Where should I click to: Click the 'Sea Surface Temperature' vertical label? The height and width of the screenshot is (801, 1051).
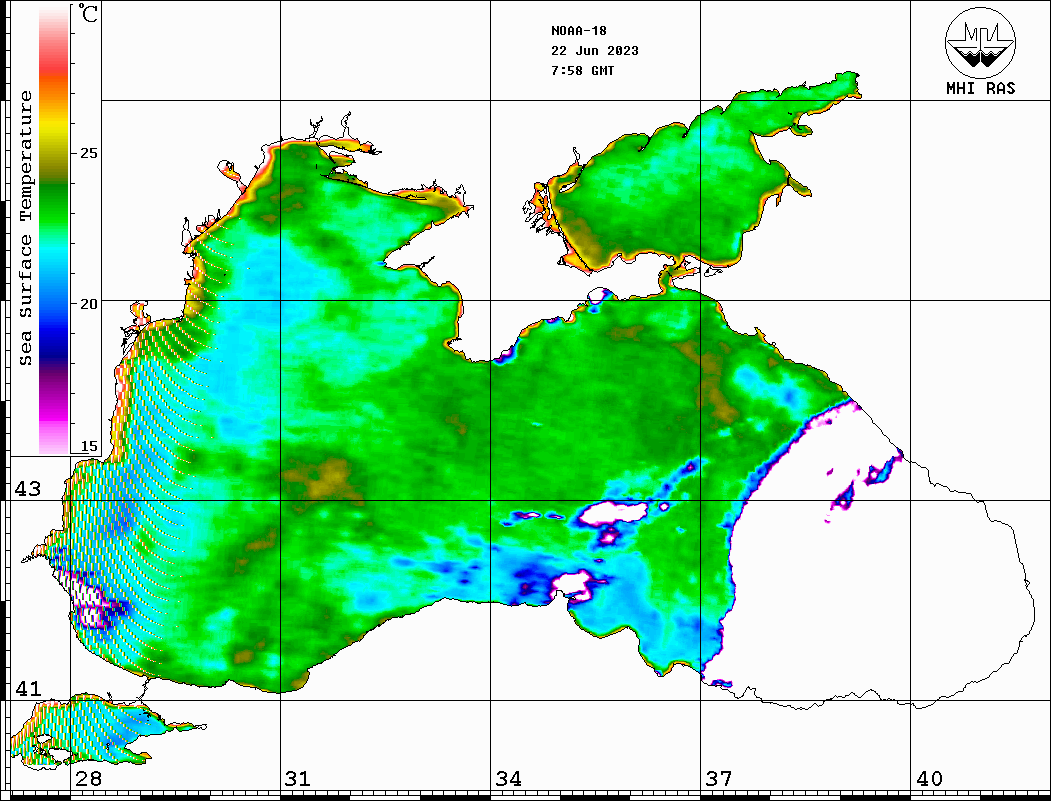tap(25, 228)
